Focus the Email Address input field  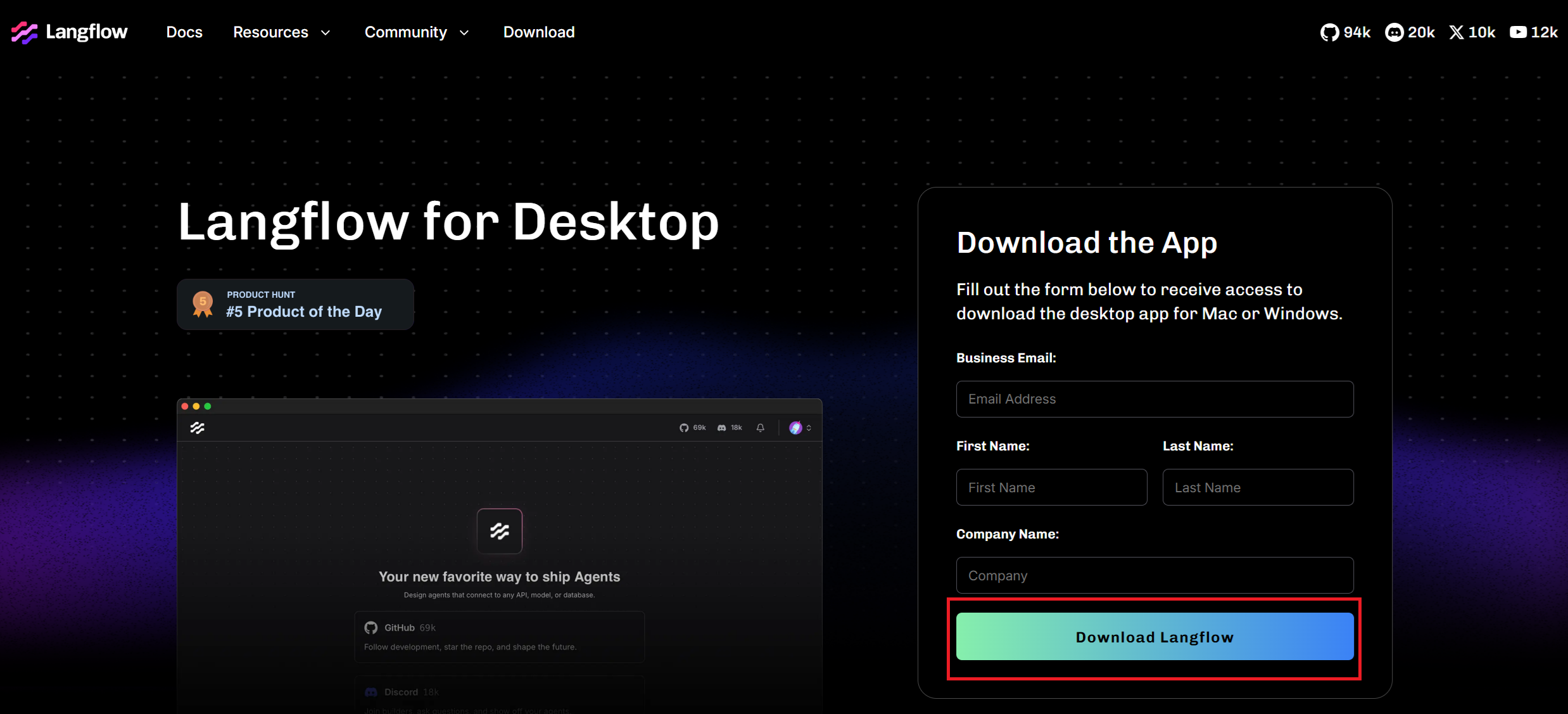pos(1154,399)
